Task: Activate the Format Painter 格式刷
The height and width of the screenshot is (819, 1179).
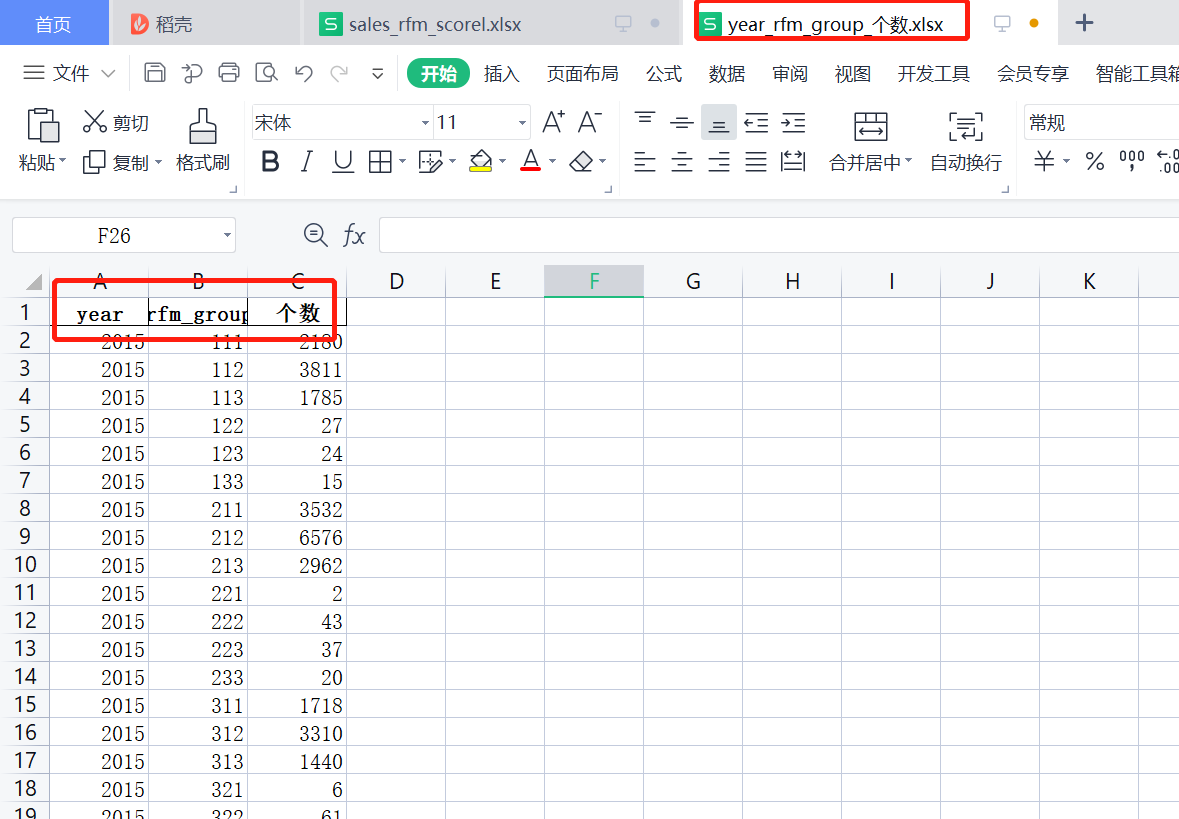Action: (x=202, y=141)
